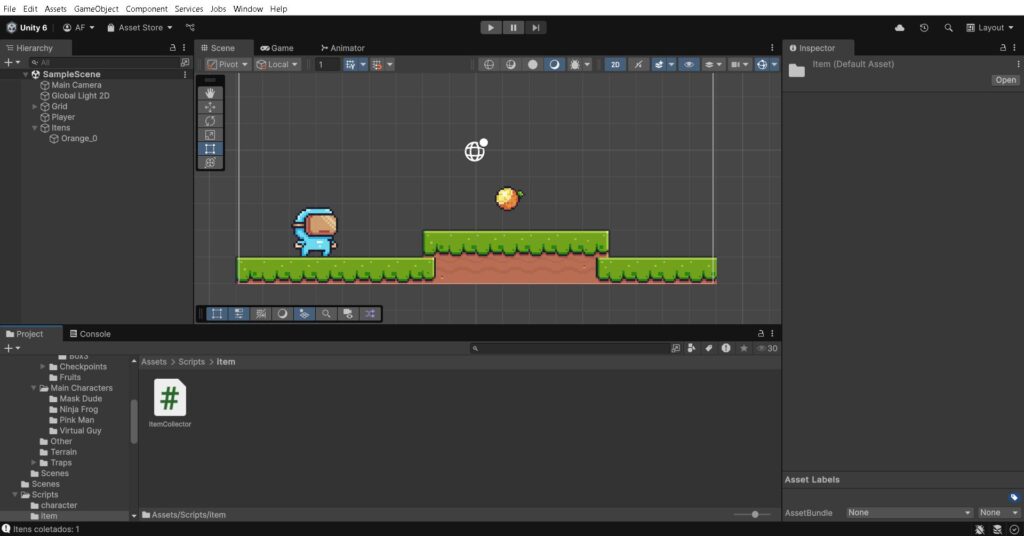
Task: Open the Asset Store dropdown
Action: coord(140,27)
